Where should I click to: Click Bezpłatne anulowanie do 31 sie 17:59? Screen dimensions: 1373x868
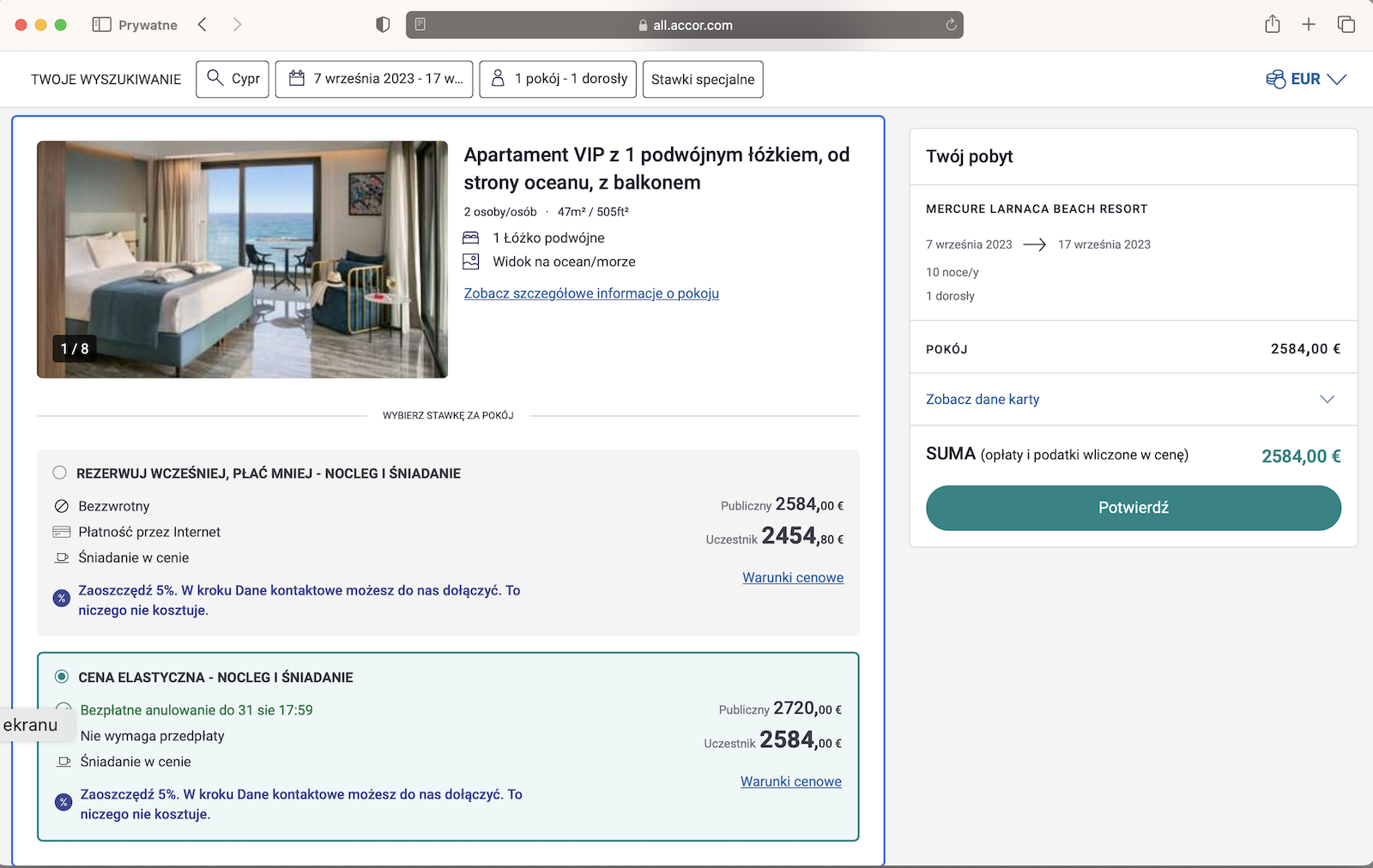197,710
